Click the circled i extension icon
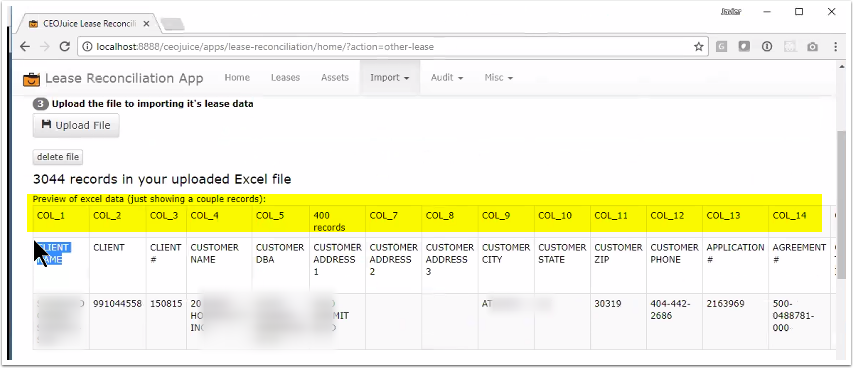 click(x=767, y=47)
